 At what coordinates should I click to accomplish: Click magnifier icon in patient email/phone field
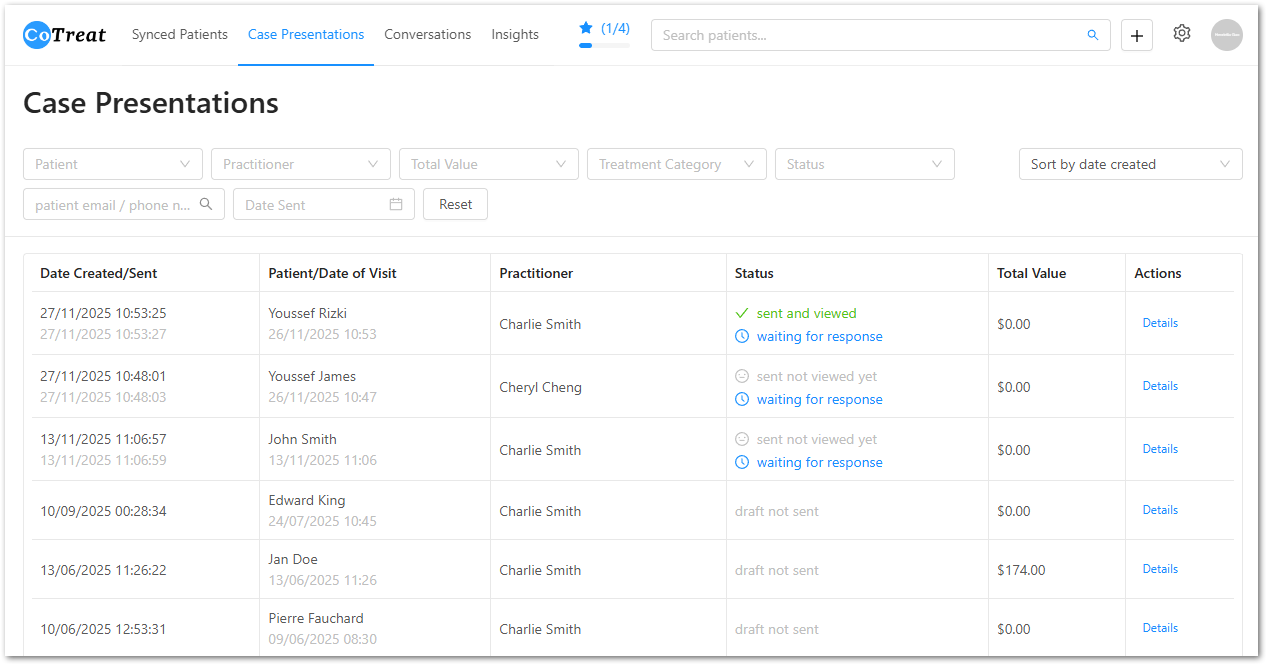coord(206,204)
